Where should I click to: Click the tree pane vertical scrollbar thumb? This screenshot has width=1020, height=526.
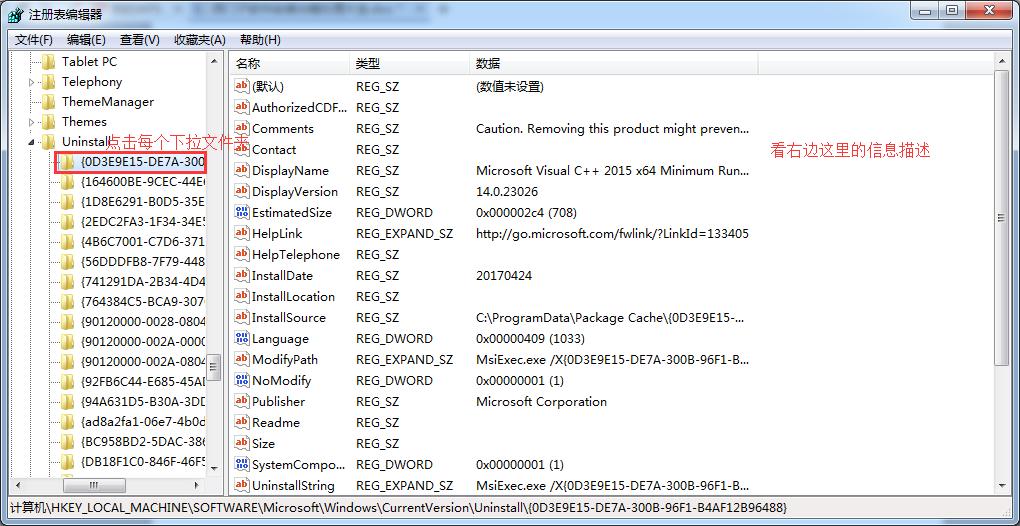coord(214,367)
